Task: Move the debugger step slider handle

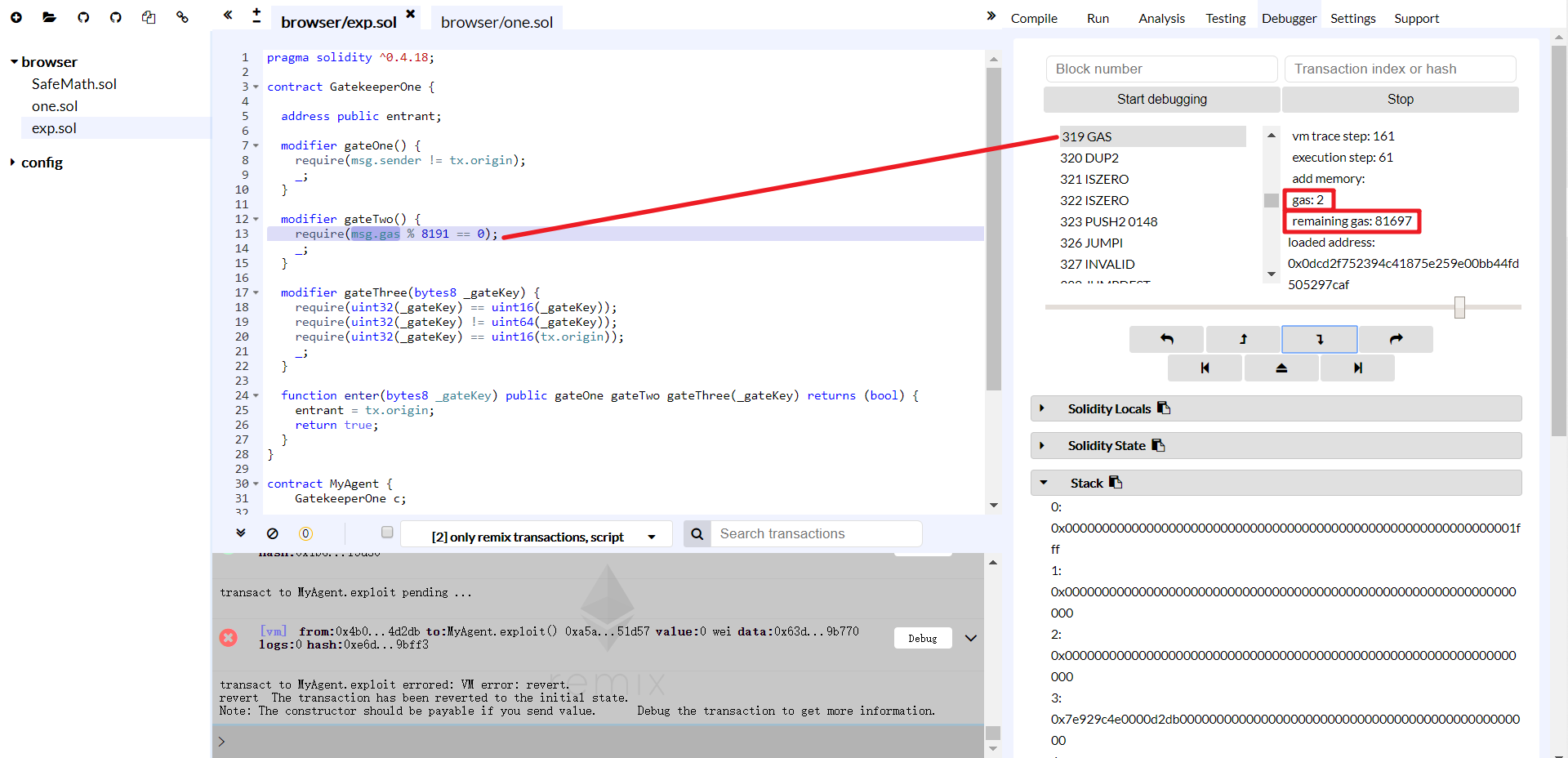Action: point(1459,307)
